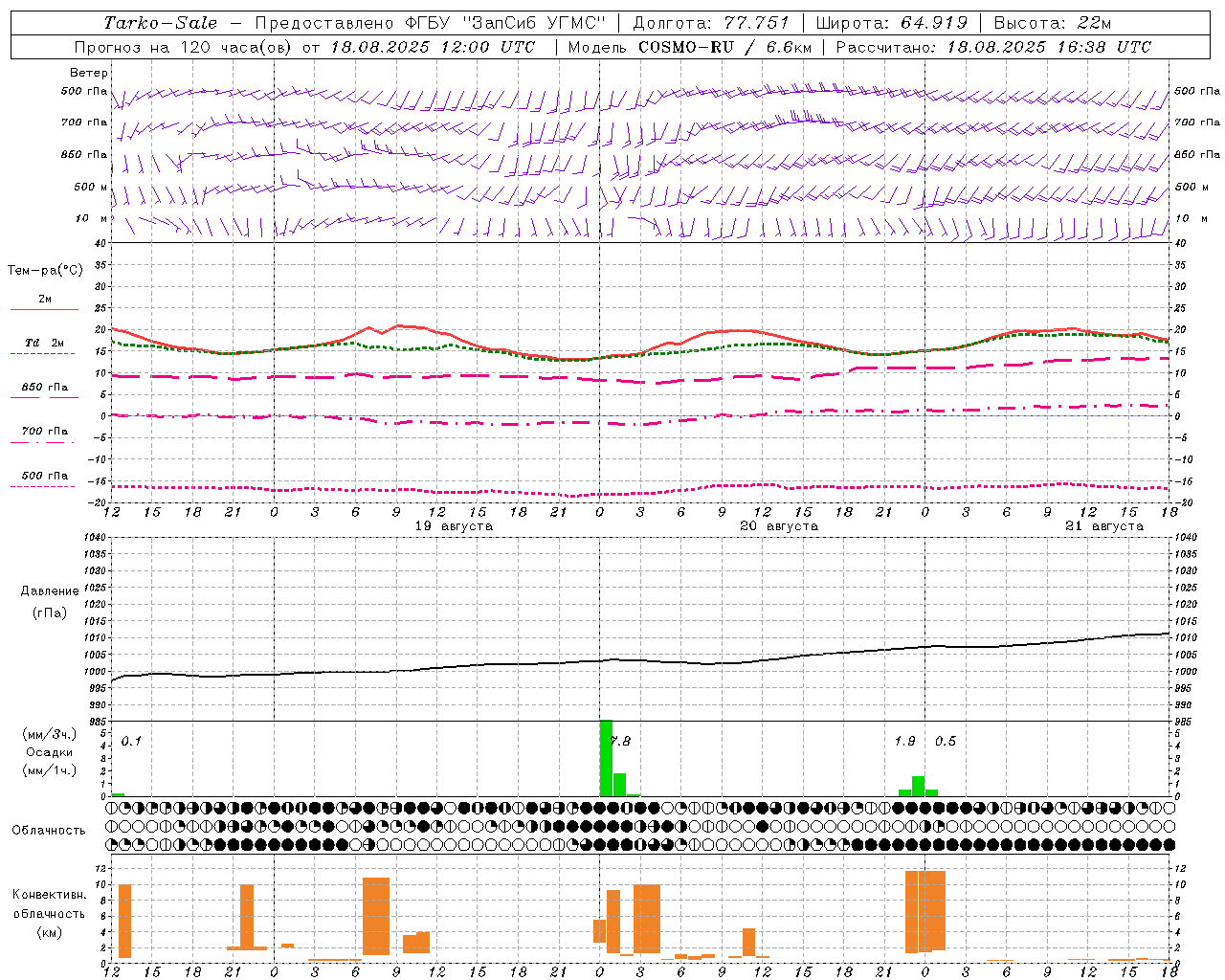
Task: Click the station name Tarko-Sale in header
Action: [x=160, y=23]
